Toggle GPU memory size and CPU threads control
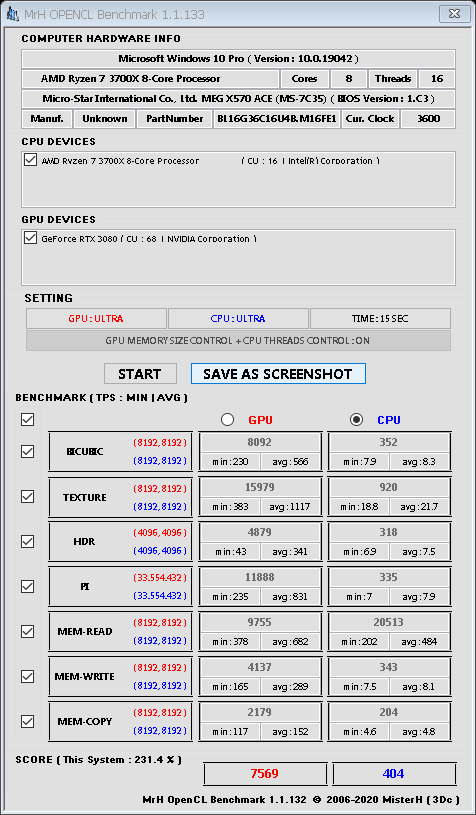This screenshot has width=476, height=815. click(x=239, y=341)
